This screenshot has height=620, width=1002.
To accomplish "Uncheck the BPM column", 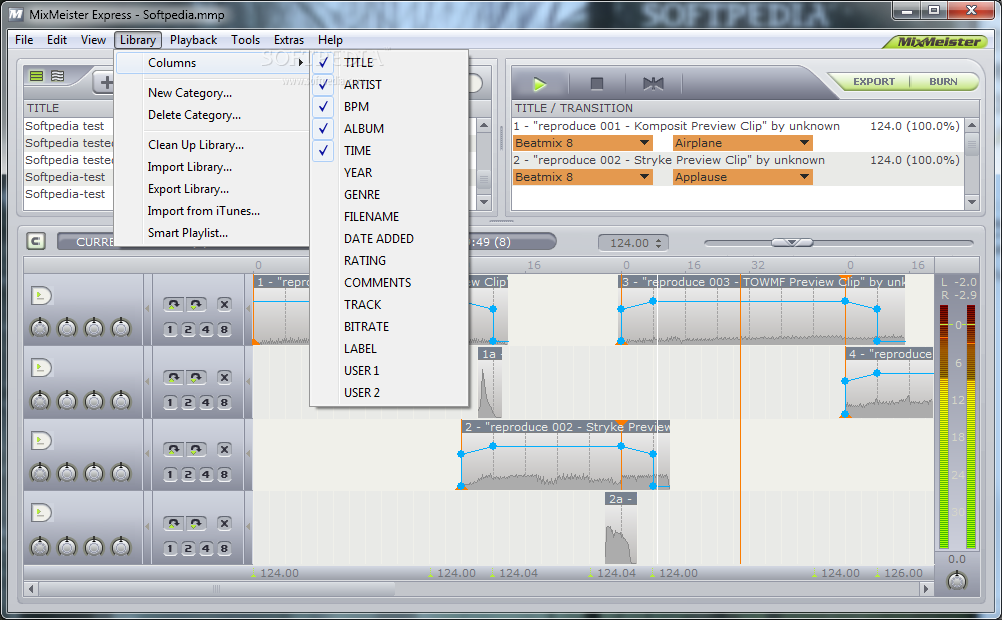I will tap(389, 107).
